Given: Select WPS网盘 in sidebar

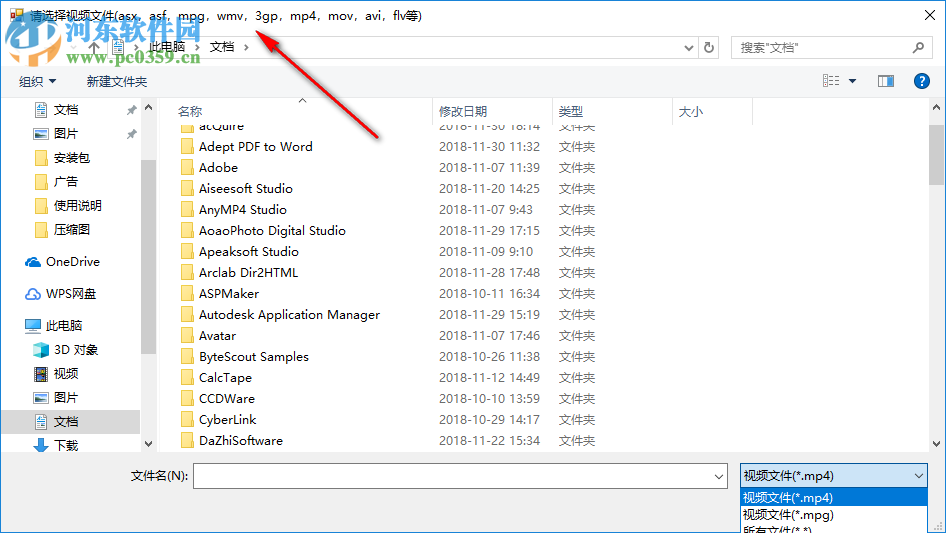Looking at the screenshot, I should point(60,294).
